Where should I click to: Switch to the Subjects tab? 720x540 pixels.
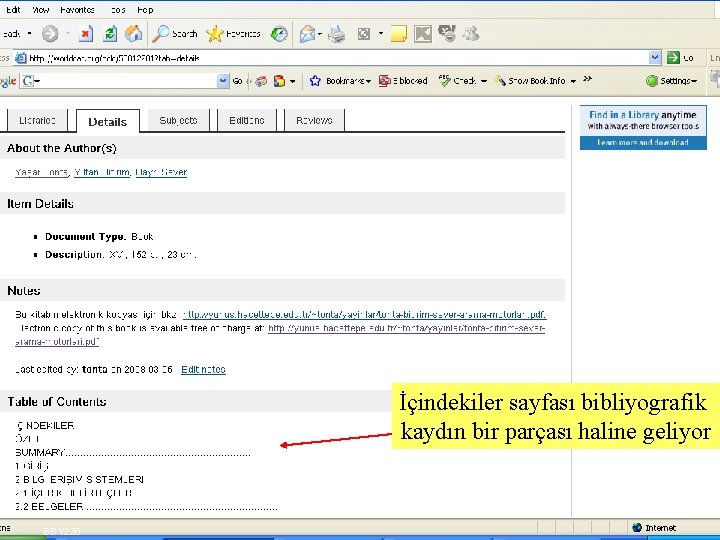pos(178,120)
